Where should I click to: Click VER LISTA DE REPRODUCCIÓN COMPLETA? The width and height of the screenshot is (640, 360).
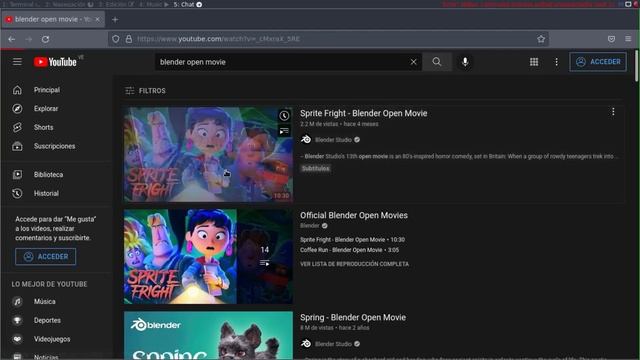point(355,264)
